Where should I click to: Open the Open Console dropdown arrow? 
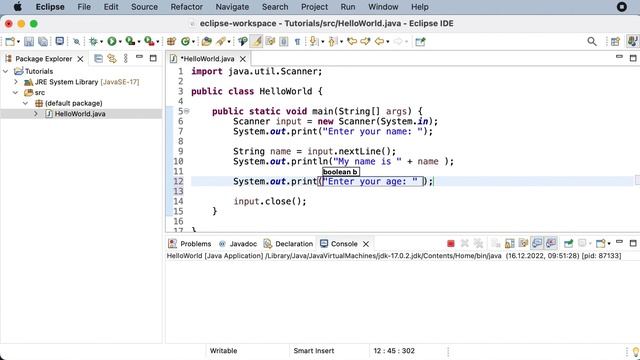(x=609, y=244)
